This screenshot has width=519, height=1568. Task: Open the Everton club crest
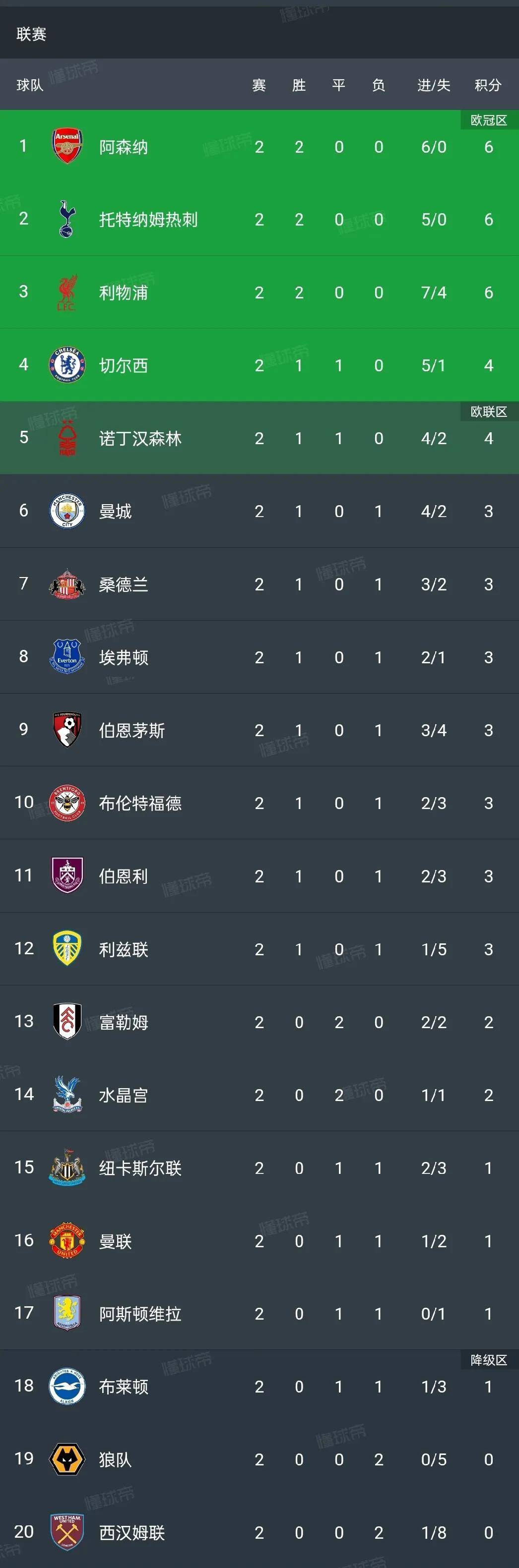tap(66, 657)
